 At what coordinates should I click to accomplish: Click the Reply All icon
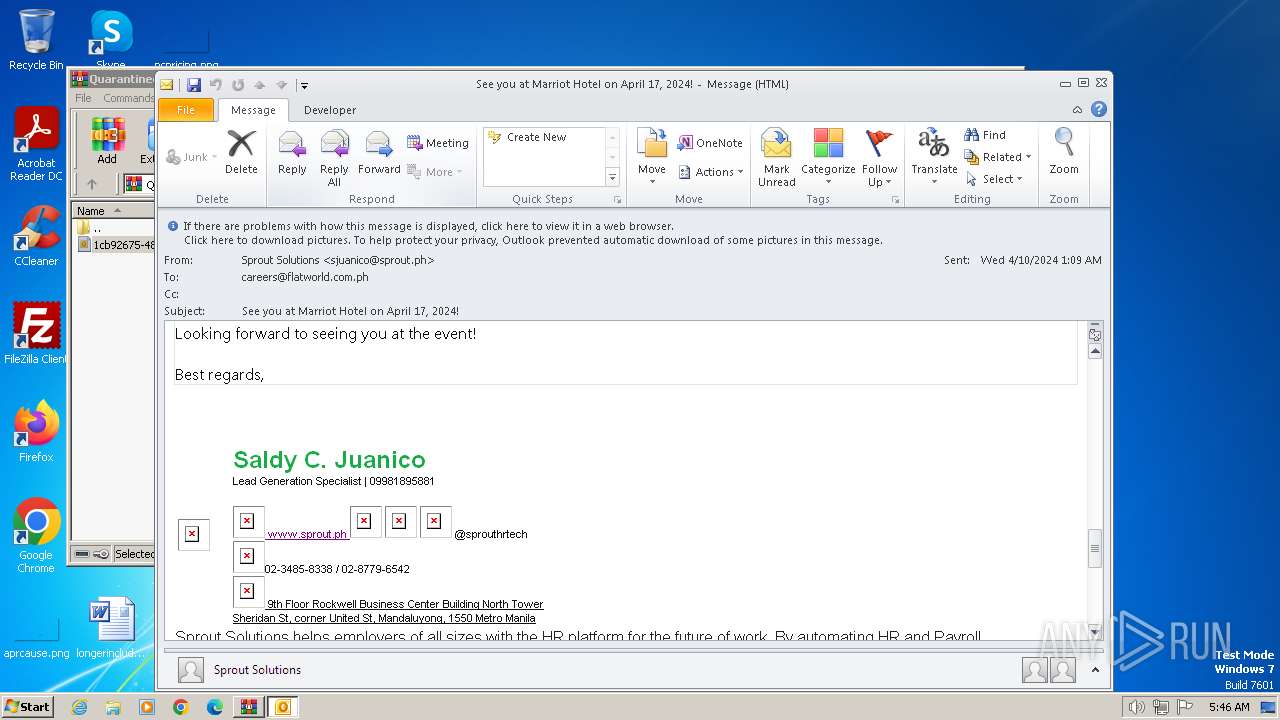334,158
